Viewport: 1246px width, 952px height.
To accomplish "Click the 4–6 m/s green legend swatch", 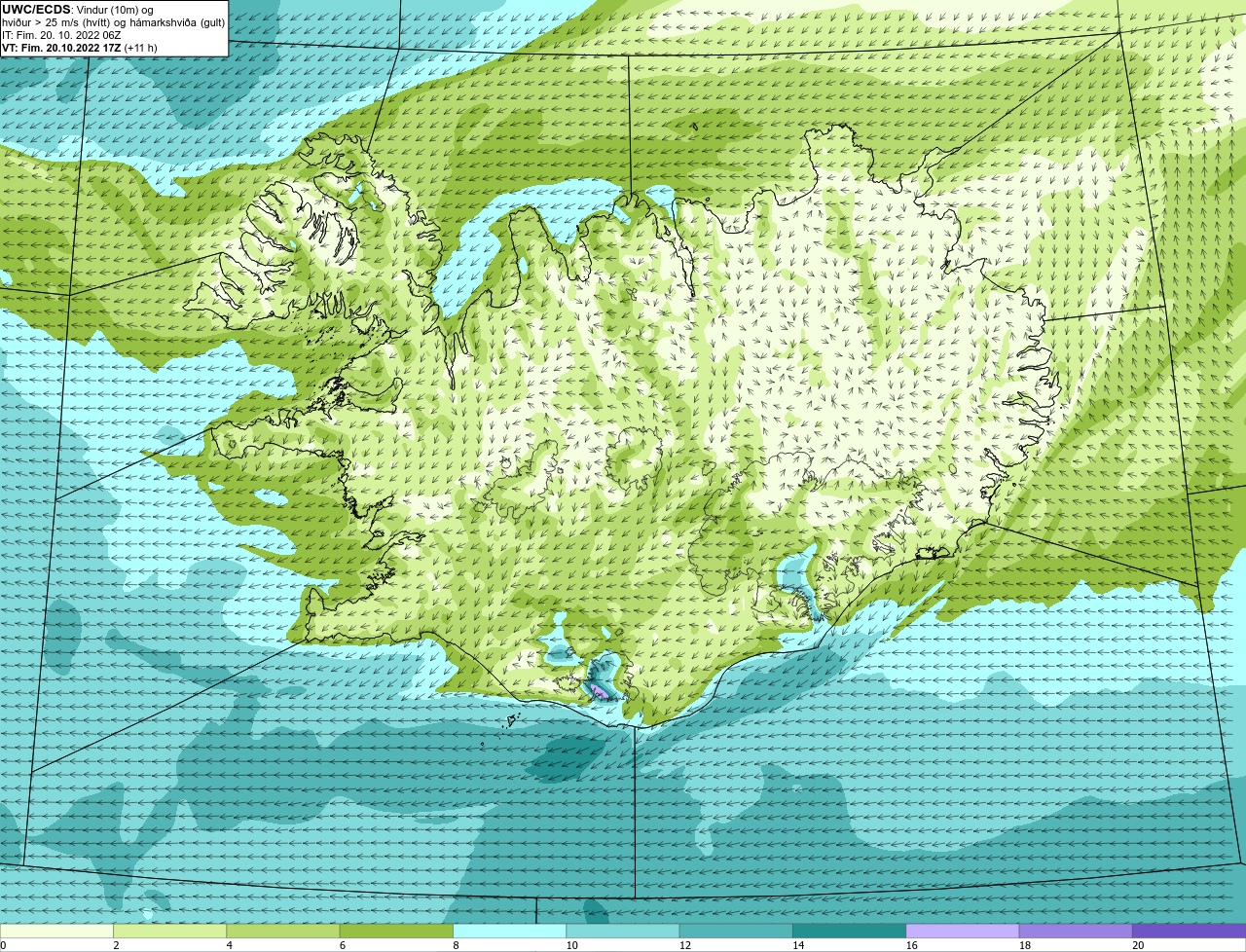I will 284,932.
